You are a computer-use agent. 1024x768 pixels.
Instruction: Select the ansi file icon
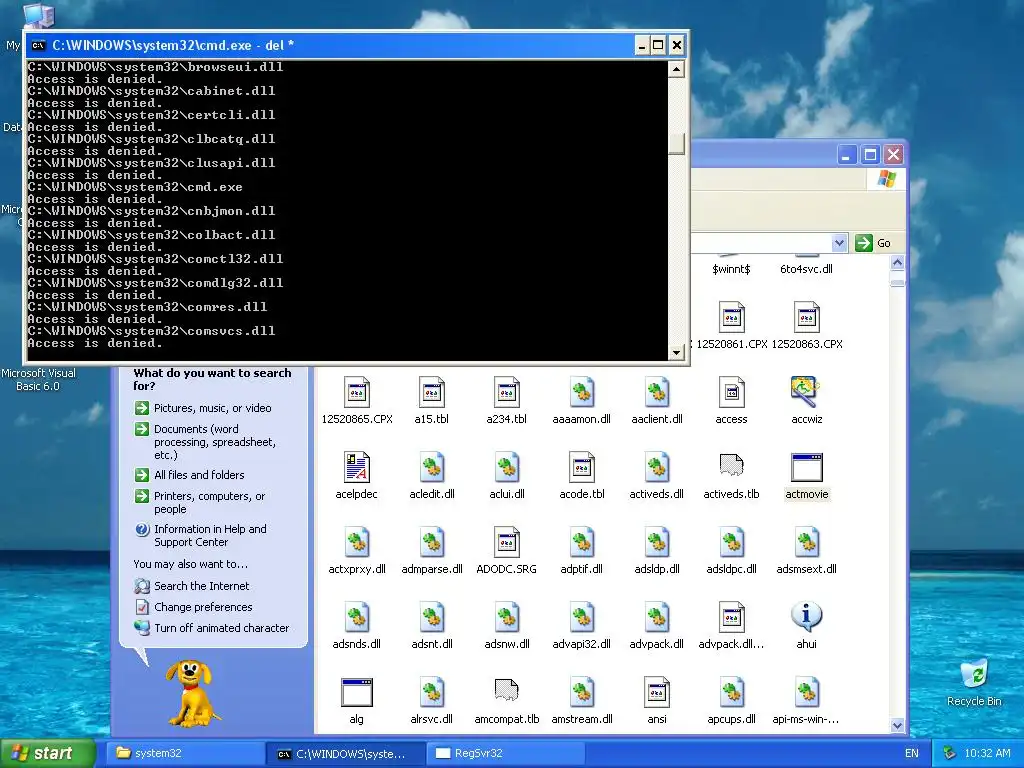(657, 693)
